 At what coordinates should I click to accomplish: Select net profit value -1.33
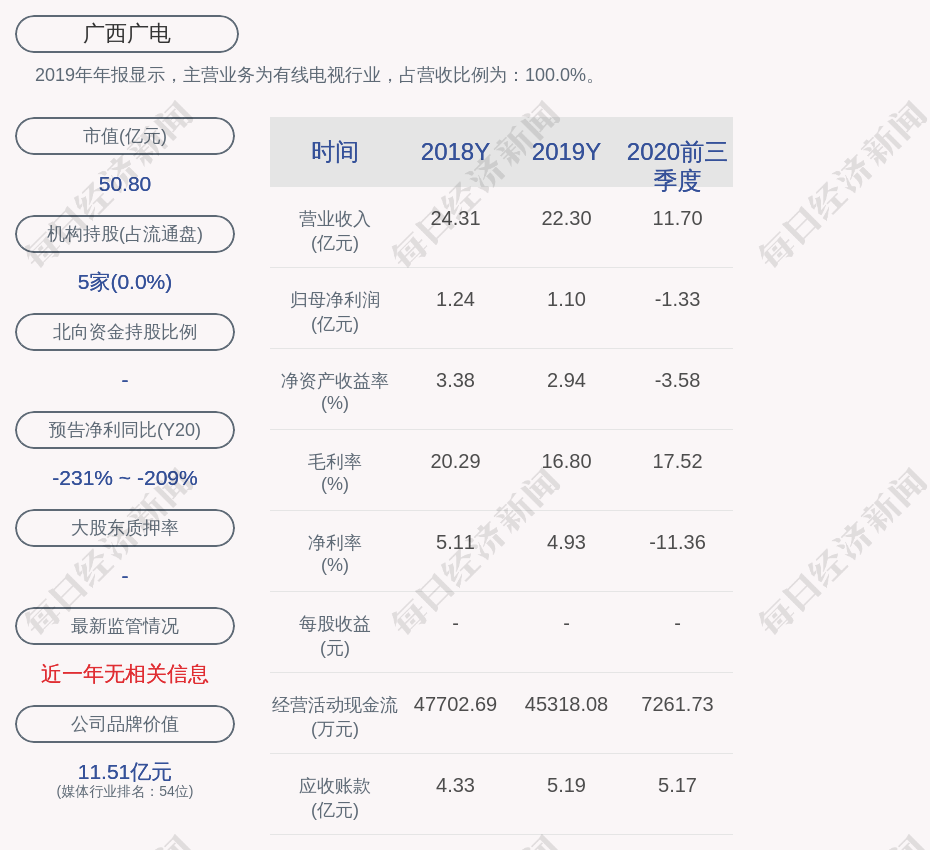click(677, 299)
